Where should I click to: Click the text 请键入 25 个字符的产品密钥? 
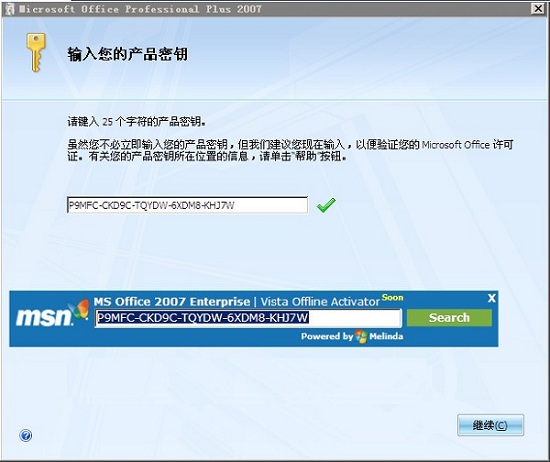136,122
